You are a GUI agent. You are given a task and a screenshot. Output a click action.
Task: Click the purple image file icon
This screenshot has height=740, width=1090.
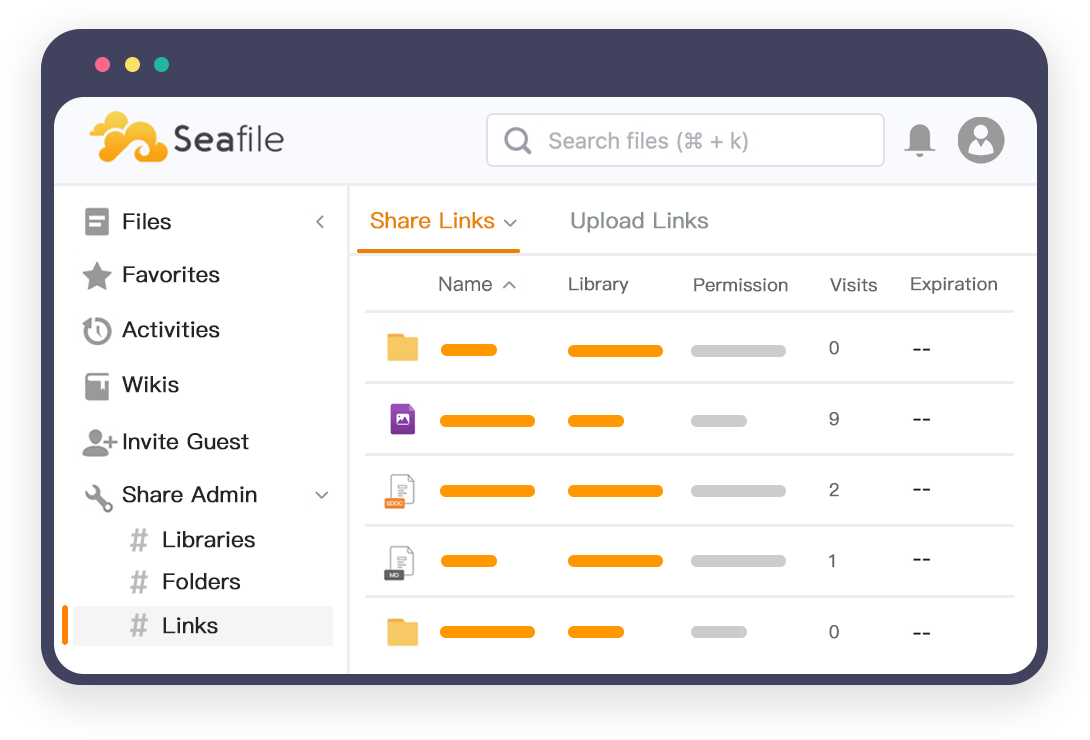(x=402, y=419)
